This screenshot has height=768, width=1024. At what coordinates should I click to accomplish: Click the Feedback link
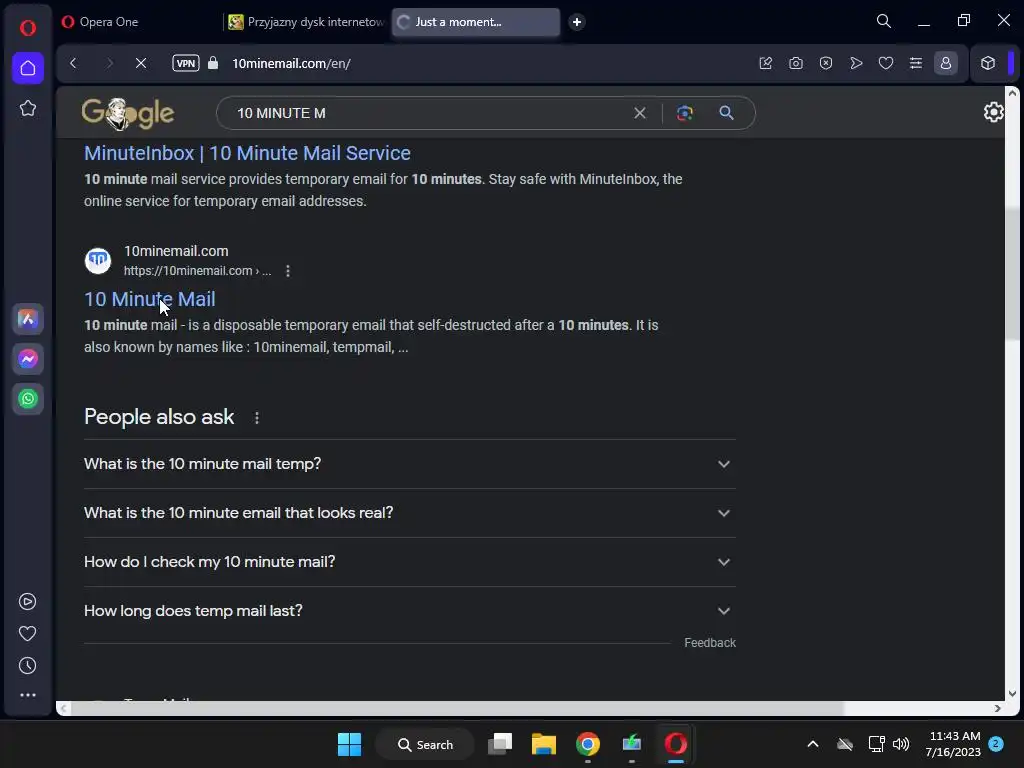click(710, 643)
